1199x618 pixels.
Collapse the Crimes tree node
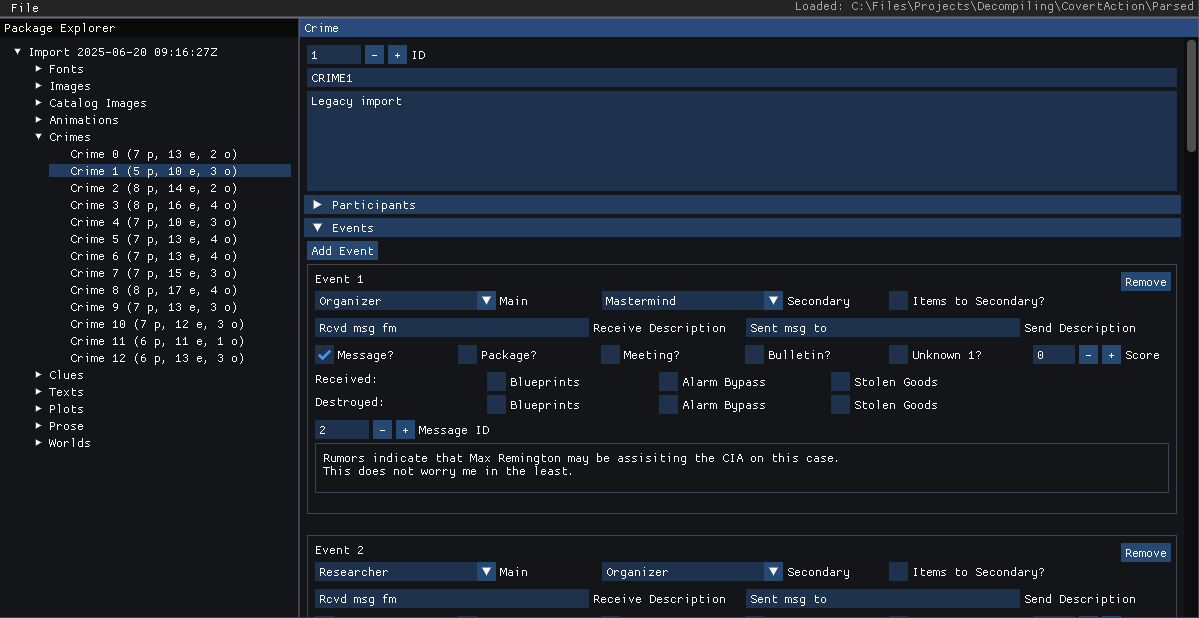coord(39,137)
